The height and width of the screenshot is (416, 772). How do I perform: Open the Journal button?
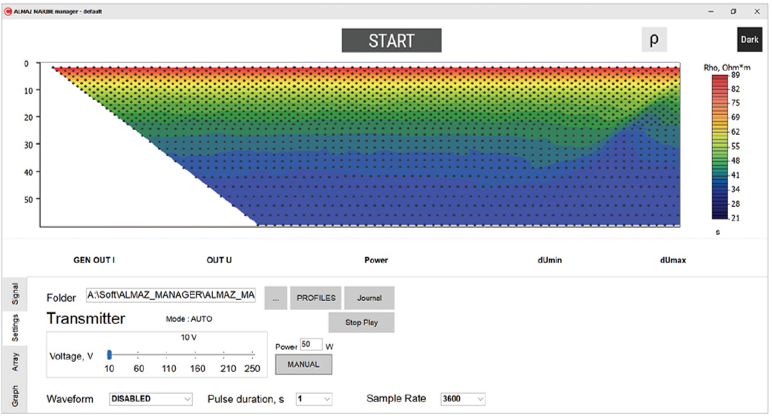point(369,297)
